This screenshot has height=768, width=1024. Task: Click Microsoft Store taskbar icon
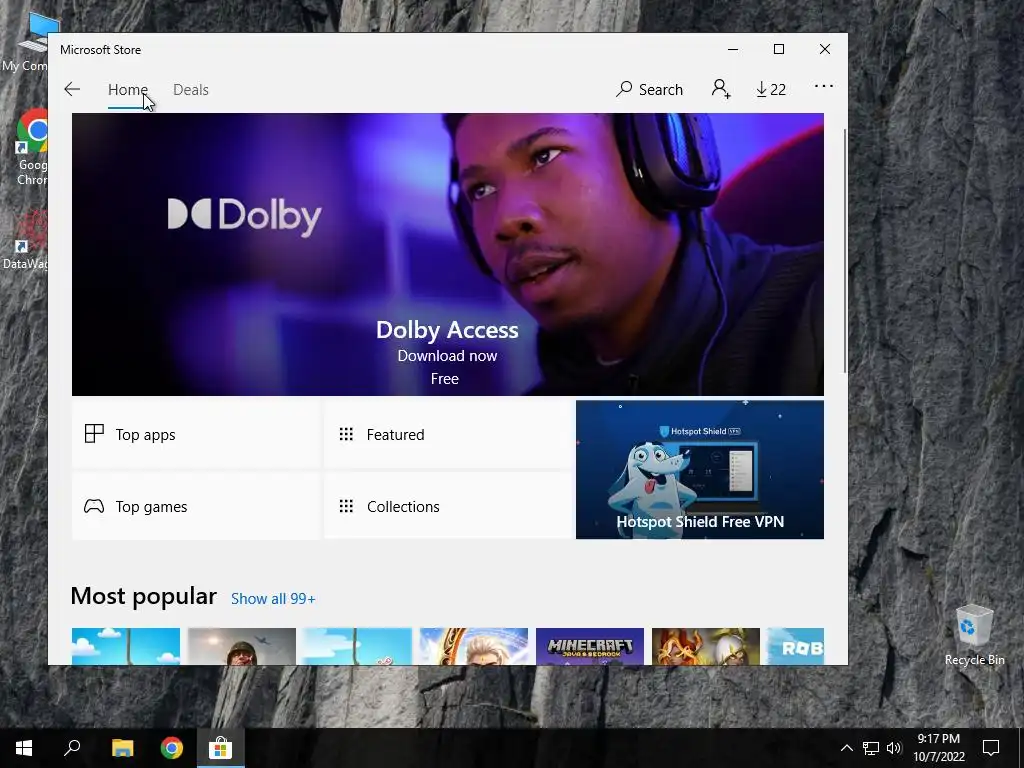(x=221, y=748)
